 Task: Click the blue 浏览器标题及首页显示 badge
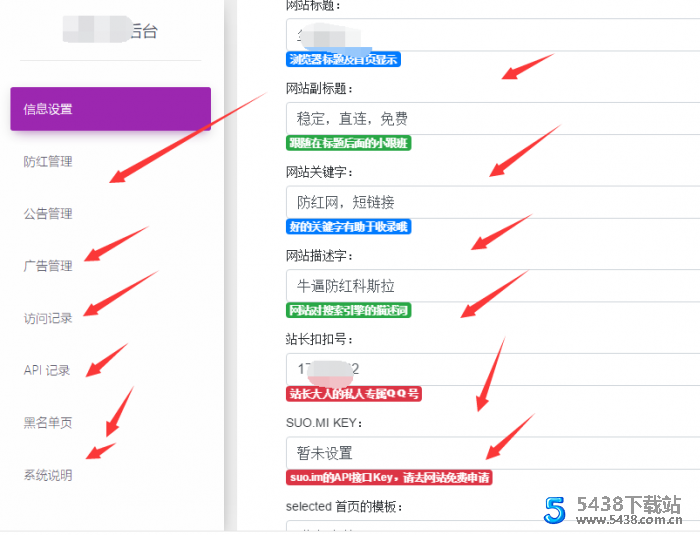(343, 60)
